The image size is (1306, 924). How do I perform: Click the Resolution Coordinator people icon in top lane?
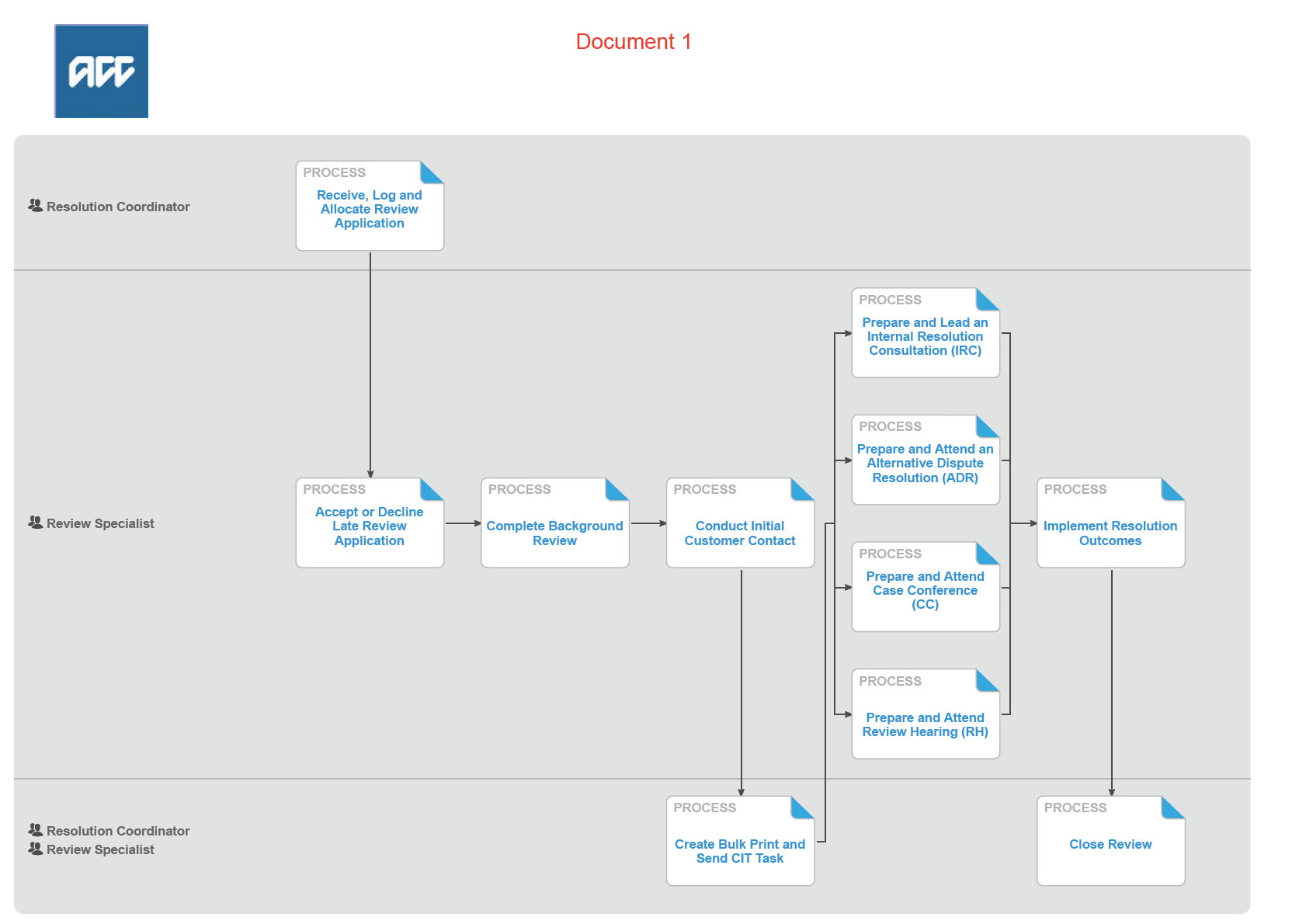36,206
